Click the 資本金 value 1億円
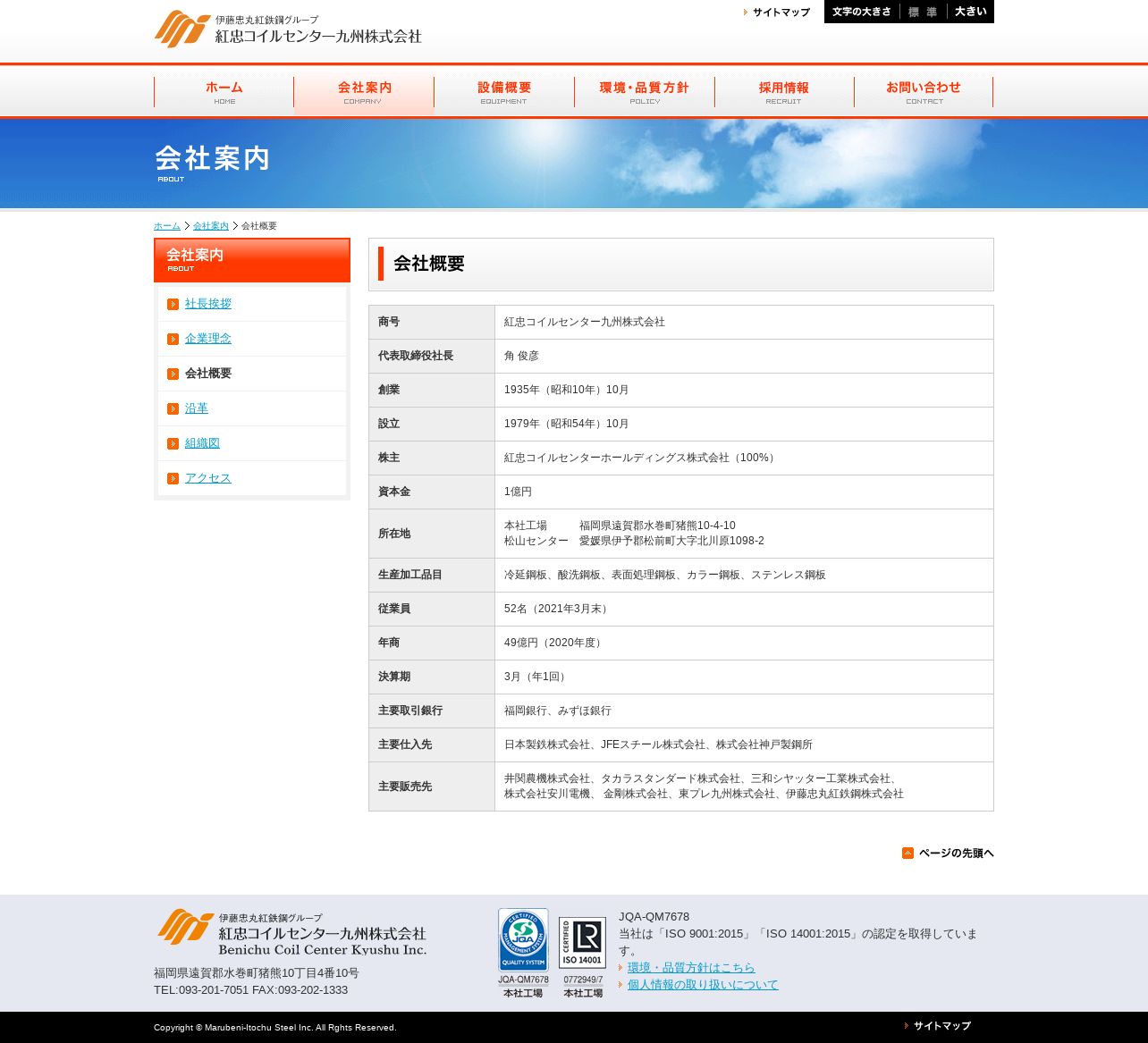This screenshot has width=1148, height=1043. [x=518, y=492]
